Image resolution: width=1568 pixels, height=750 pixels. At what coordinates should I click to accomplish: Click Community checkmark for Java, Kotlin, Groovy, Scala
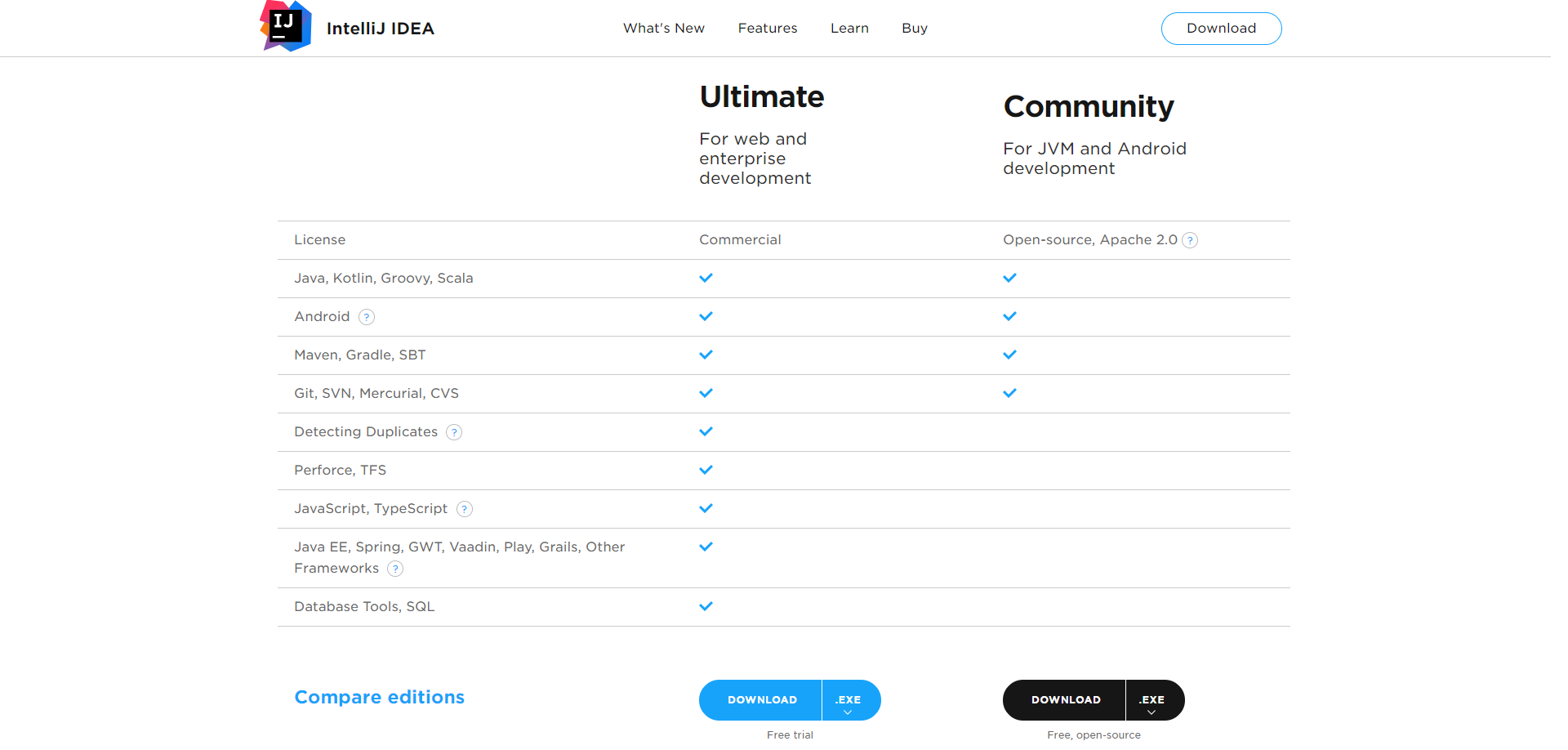click(1010, 278)
